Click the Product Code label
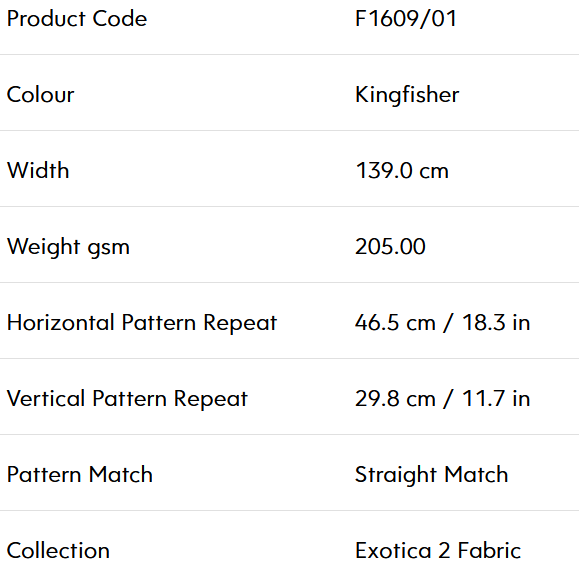The height and width of the screenshot is (588, 584). 77,19
